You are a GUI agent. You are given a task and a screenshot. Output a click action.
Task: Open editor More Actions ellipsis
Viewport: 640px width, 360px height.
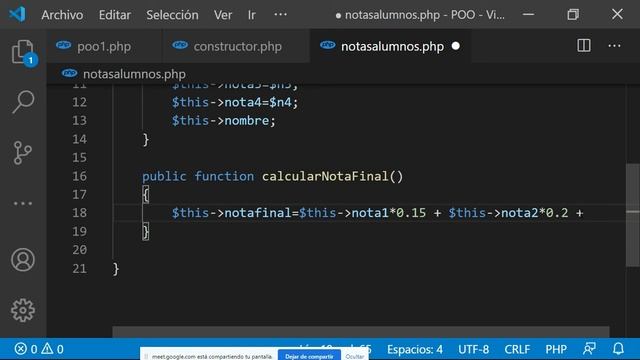pos(614,46)
